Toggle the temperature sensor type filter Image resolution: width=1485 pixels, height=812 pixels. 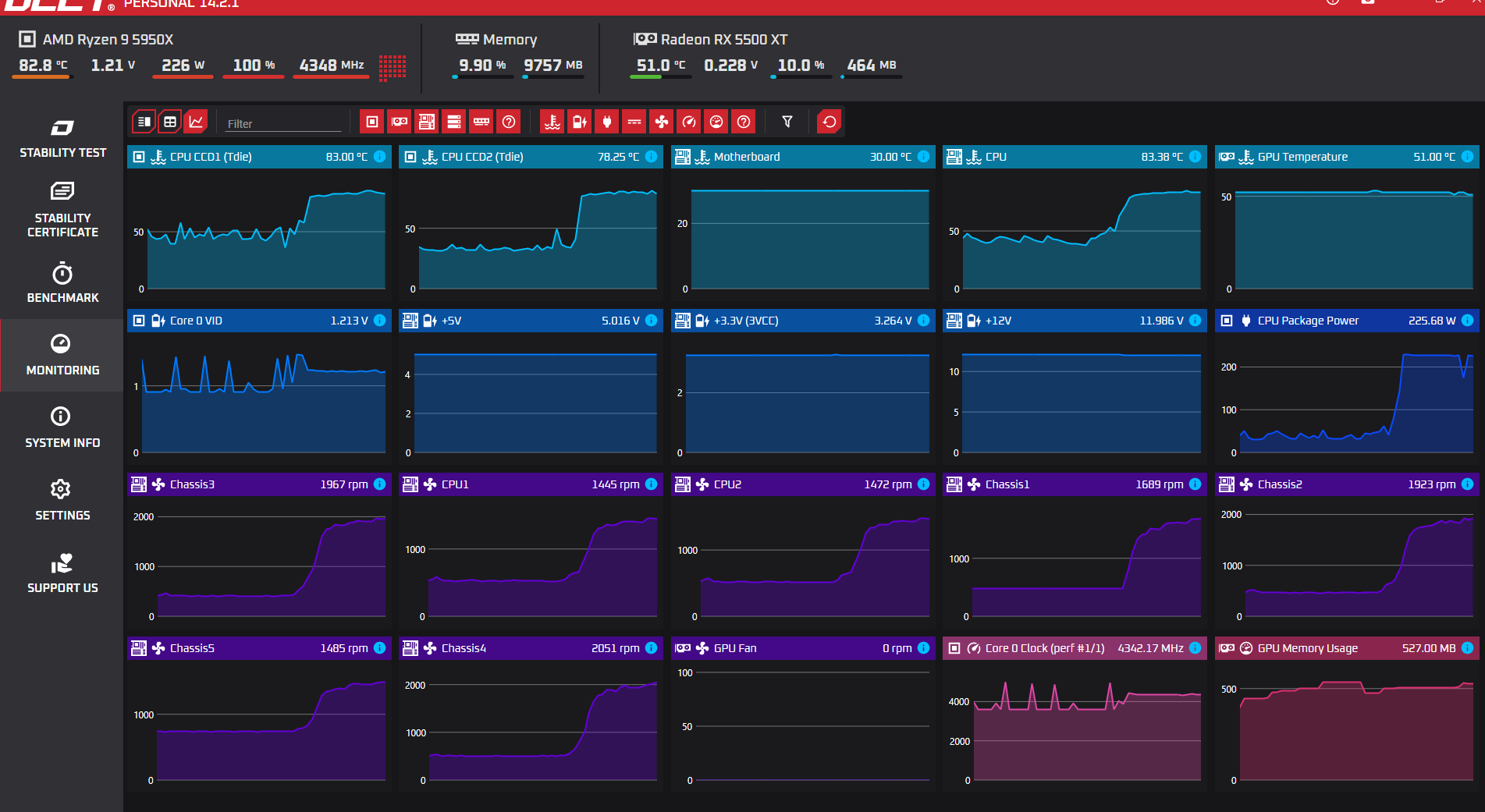tap(552, 122)
